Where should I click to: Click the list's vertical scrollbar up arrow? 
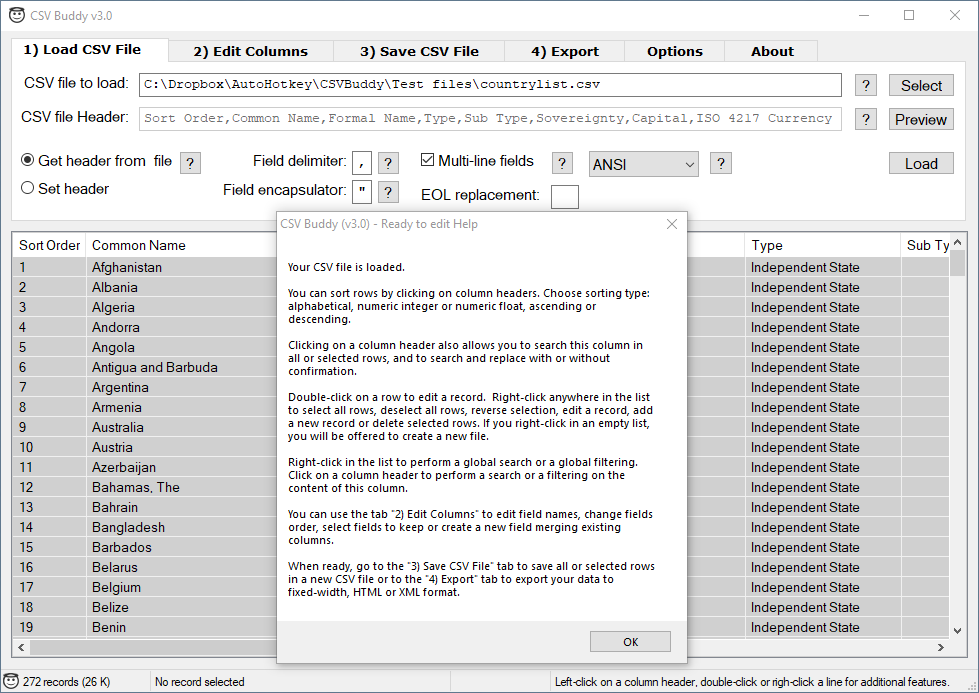957,242
